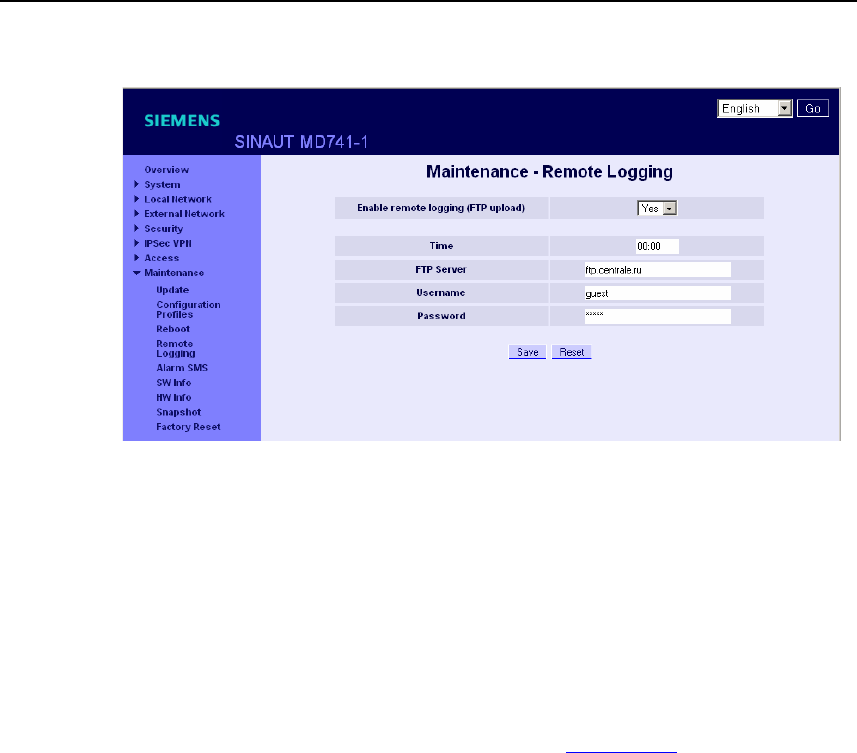The image size is (857, 753).
Task: View SW Info page
Action: pyautogui.click(x=173, y=383)
